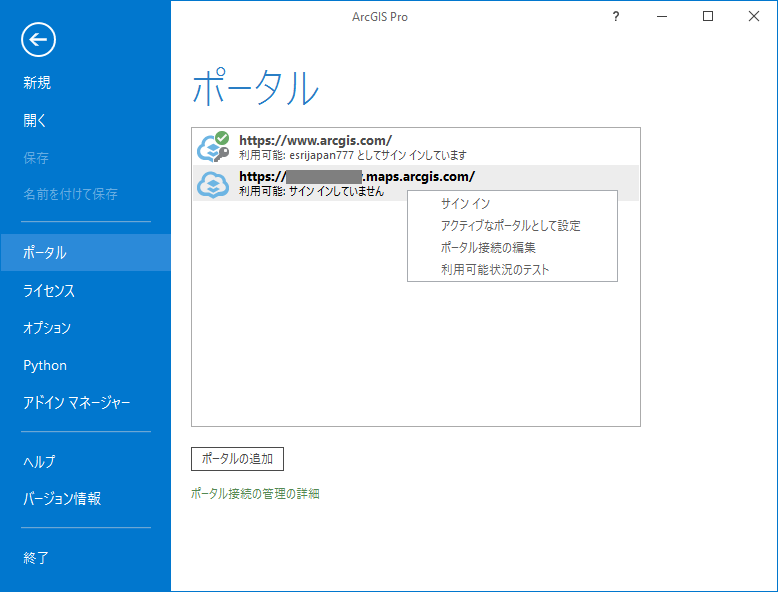This screenshot has width=778, height=592.
Task: Click the esrijapan777 sign-in status text
Action: pyautogui.click(x=353, y=155)
